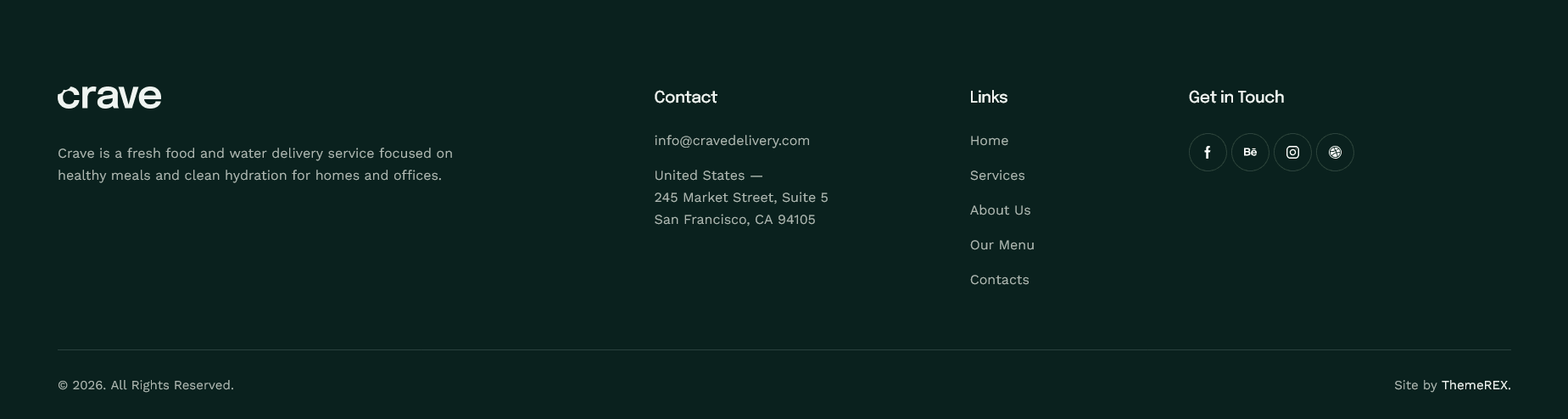The image size is (1568, 419).
Task: Click the Get in Touch heading
Action: (1236, 98)
